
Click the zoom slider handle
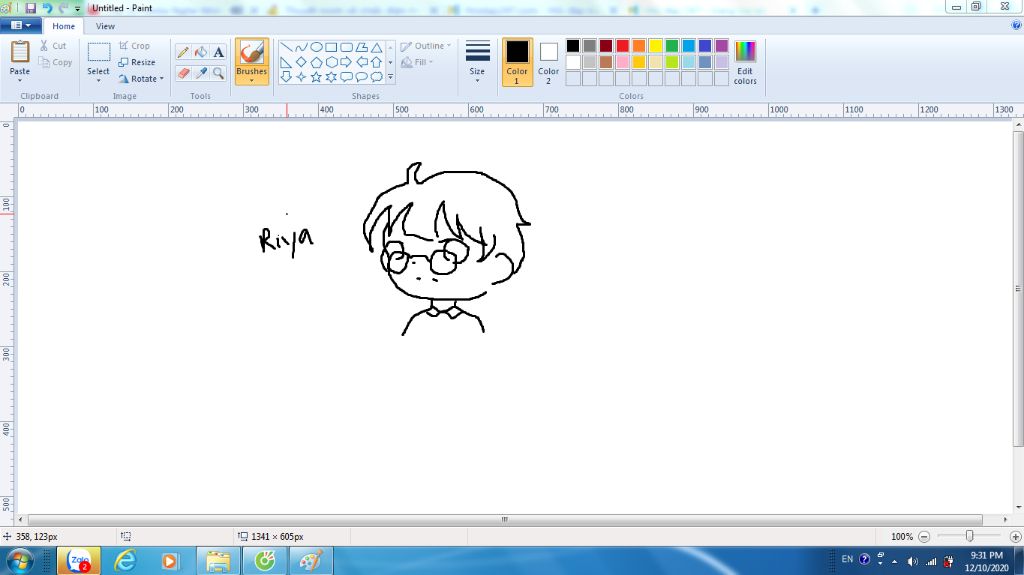click(x=970, y=536)
